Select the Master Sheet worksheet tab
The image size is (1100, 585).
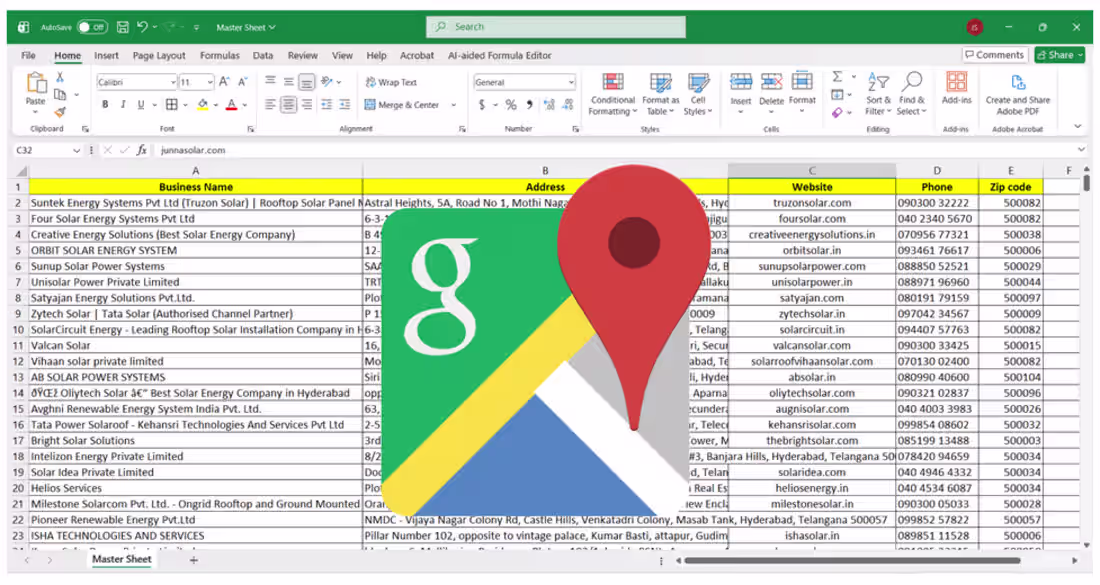click(x=121, y=559)
